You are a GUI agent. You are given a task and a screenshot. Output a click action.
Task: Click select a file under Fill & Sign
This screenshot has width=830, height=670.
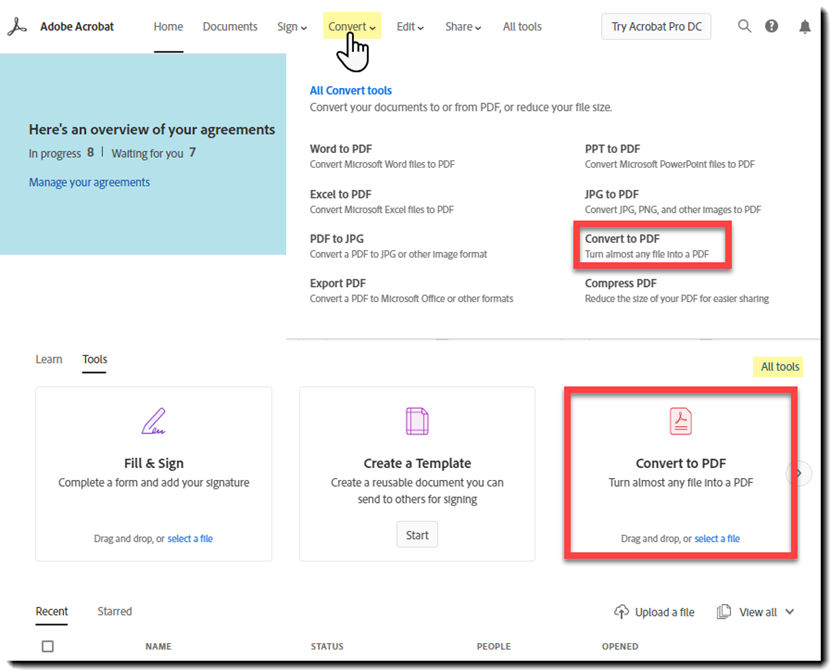(x=190, y=539)
